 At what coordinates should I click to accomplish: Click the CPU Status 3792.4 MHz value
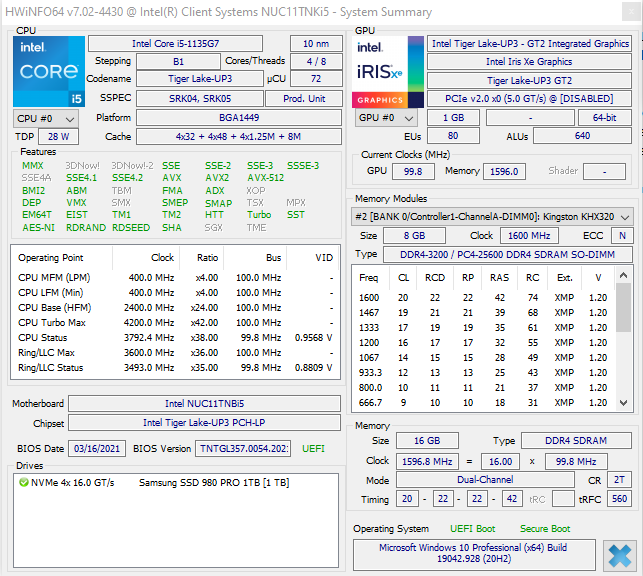[149, 338]
